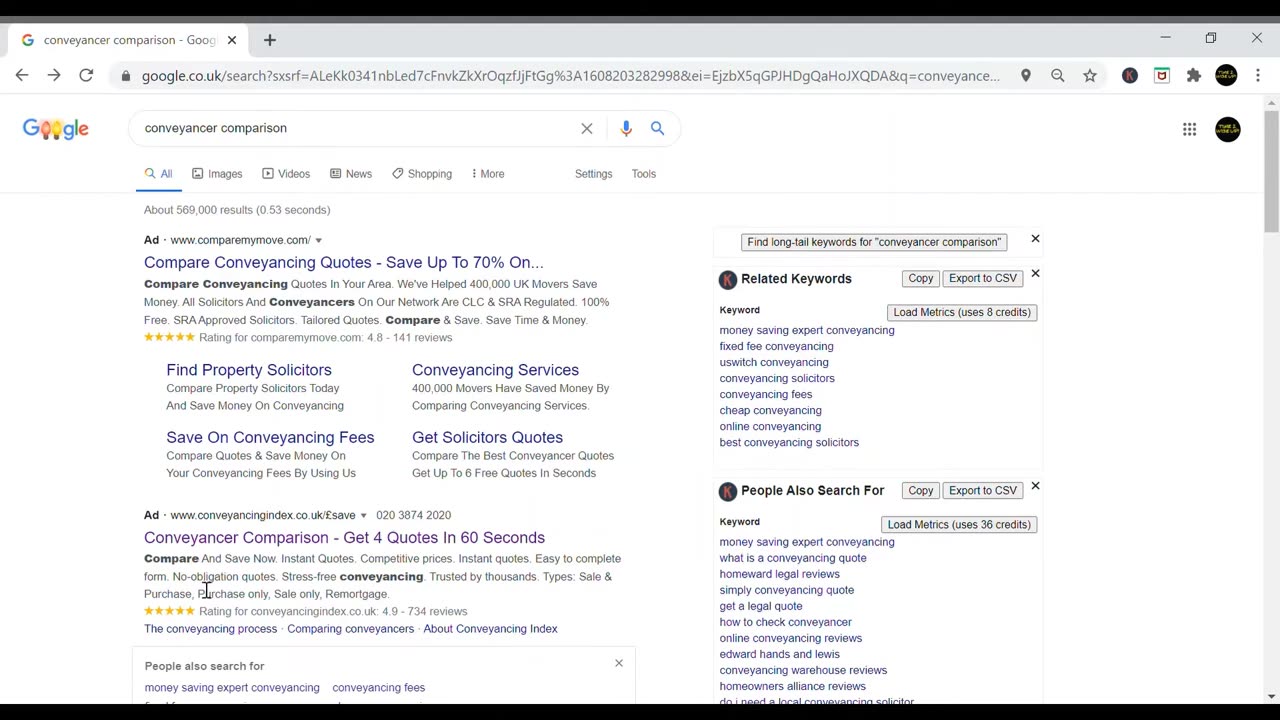1280x720 pixels.
Task: Open Compare Conveyancing Quotes ad result
Action: click(x=343, y=262)
